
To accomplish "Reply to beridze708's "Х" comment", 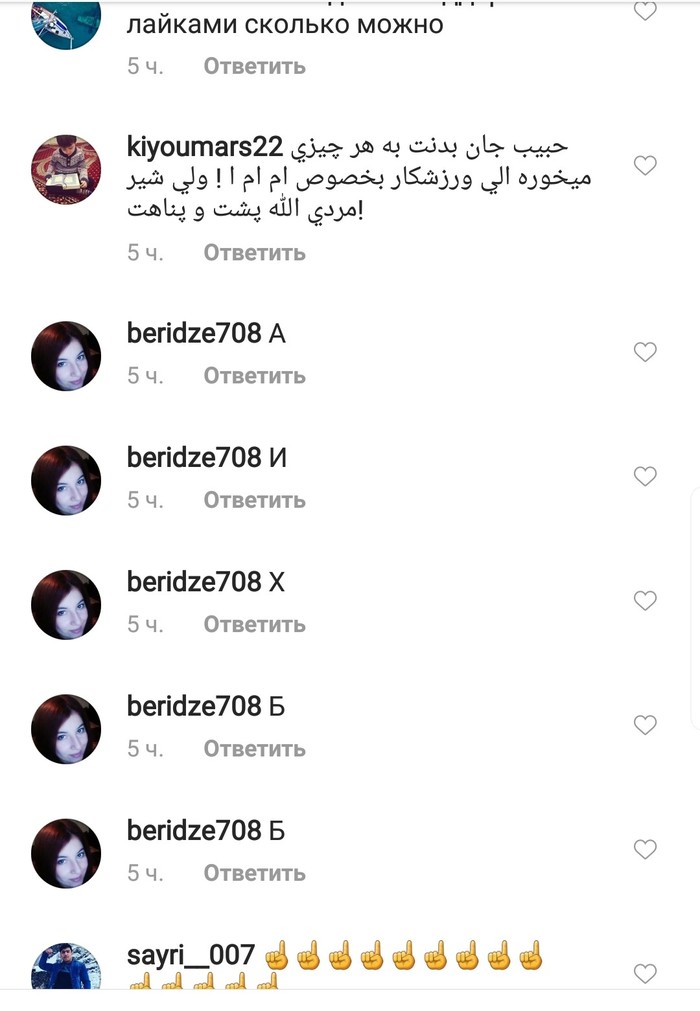I will tap(255, 624).
